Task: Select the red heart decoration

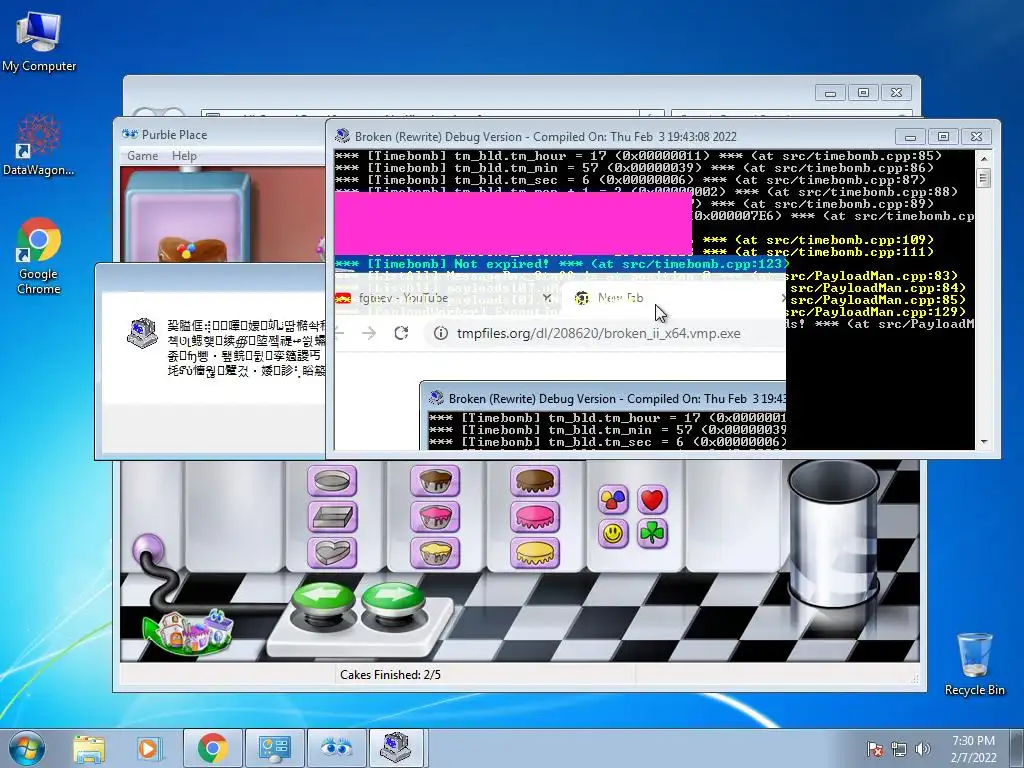Action: 652,500
